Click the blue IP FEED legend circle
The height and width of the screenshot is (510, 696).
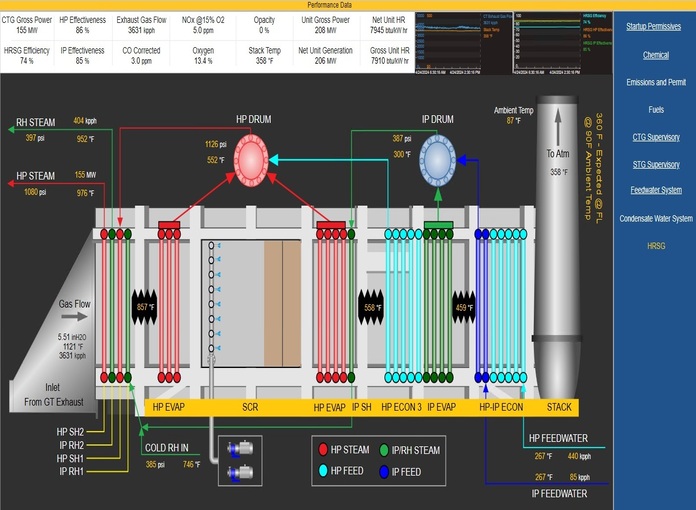click(384, 471)
